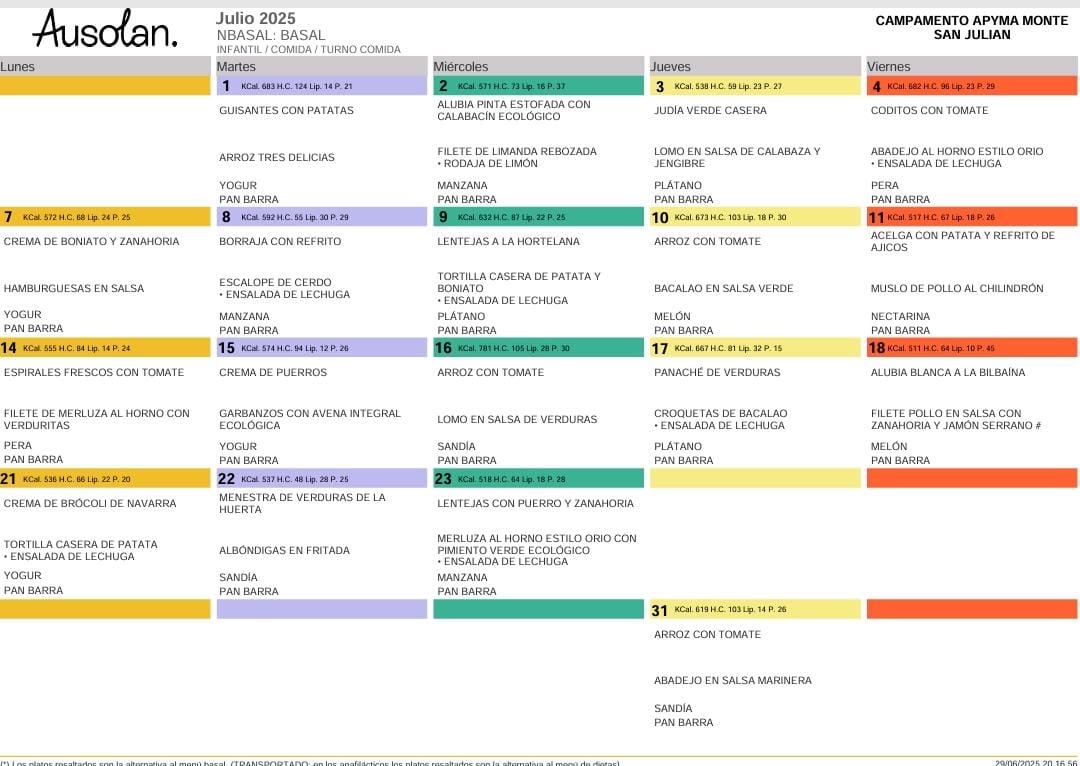Select Crema de Boniato y Zanahoria dish
This screenshot has height=766, width=1080.
tap(92, 242)
